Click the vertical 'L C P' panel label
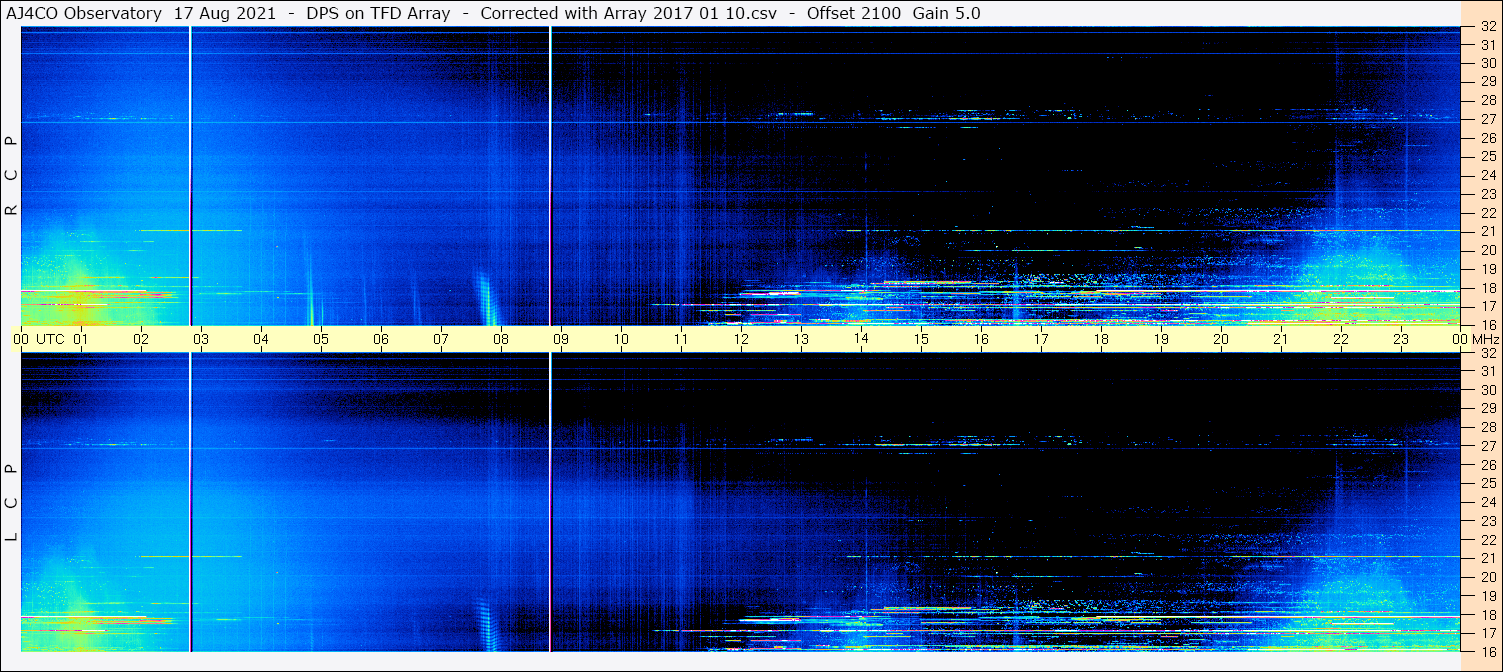The image size is (1503, 672). pos(11,504)
